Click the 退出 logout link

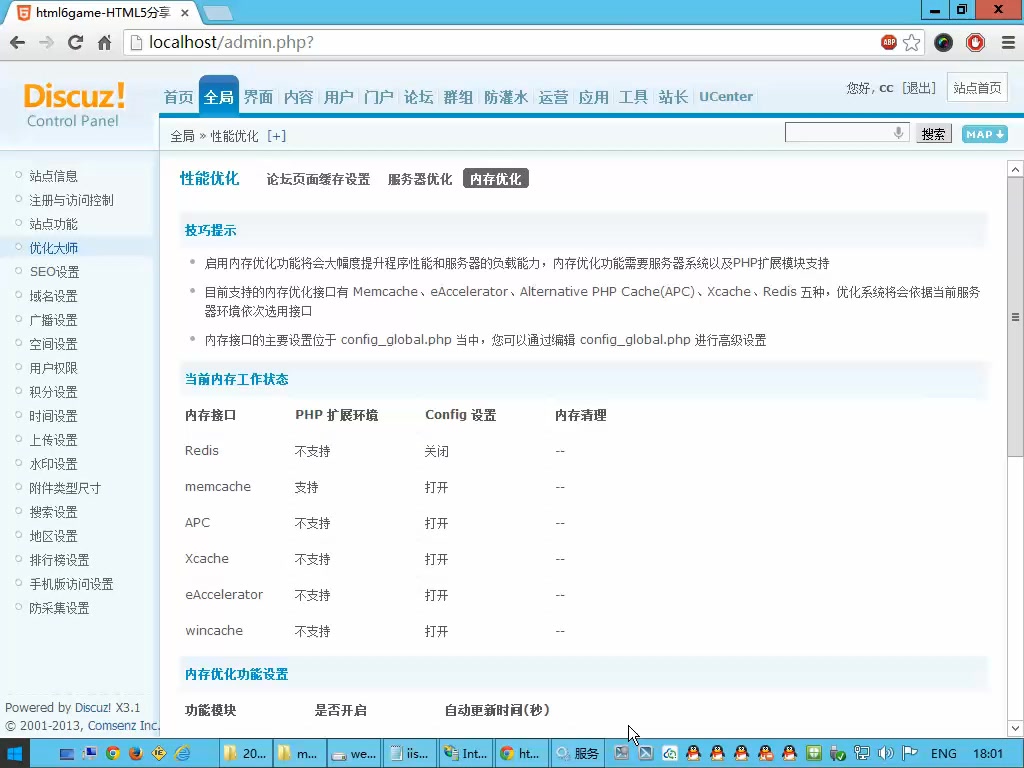919,88
